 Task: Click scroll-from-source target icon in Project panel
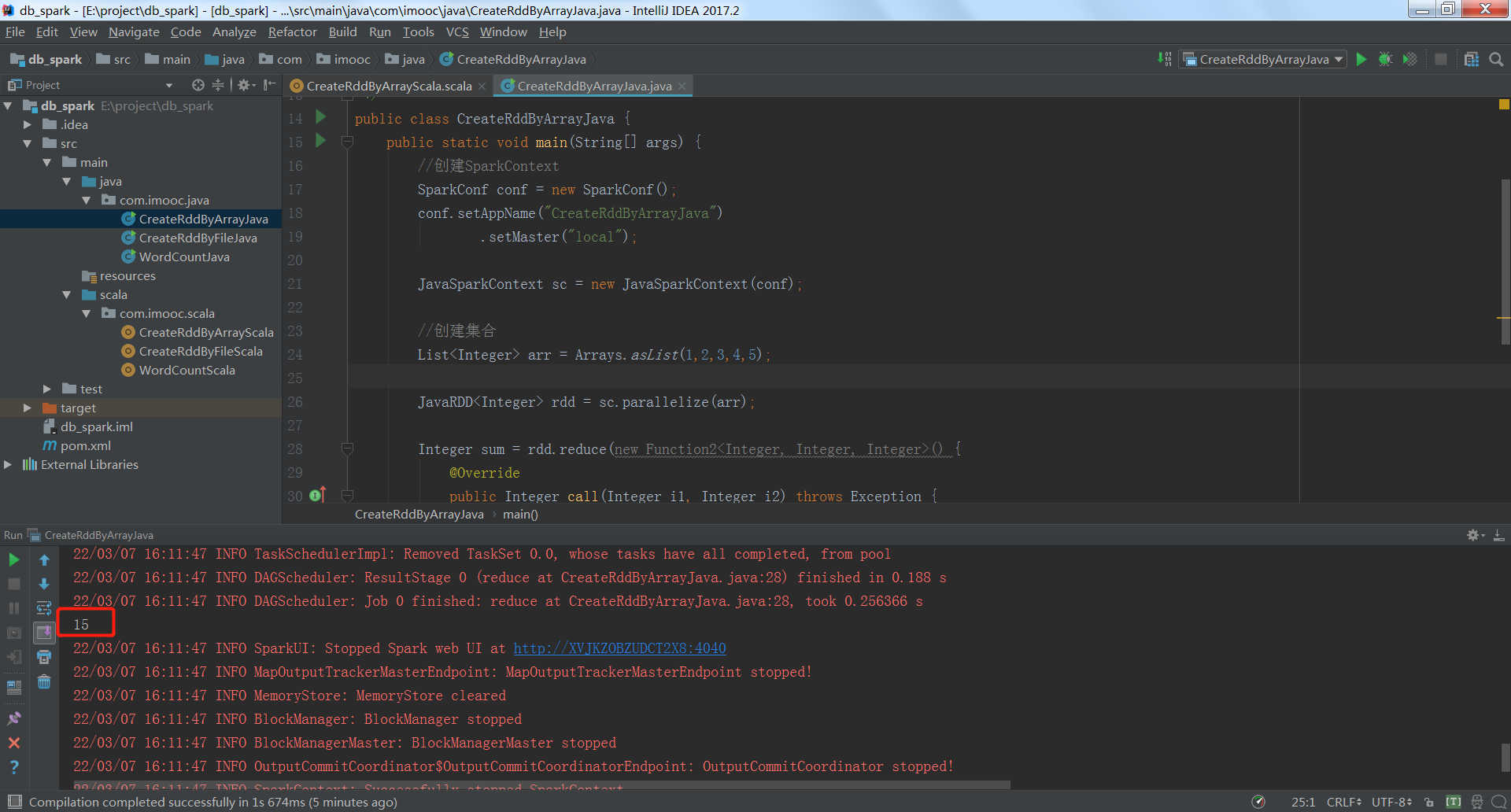[x=198, y=85]
